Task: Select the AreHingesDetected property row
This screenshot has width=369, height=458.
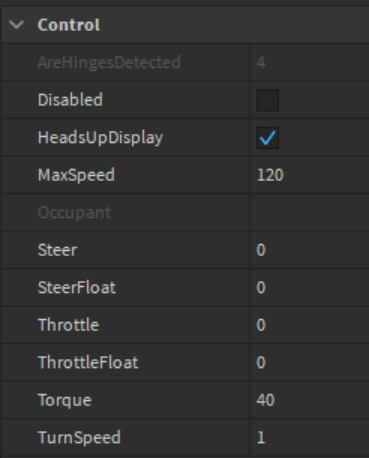Action: 185,62
